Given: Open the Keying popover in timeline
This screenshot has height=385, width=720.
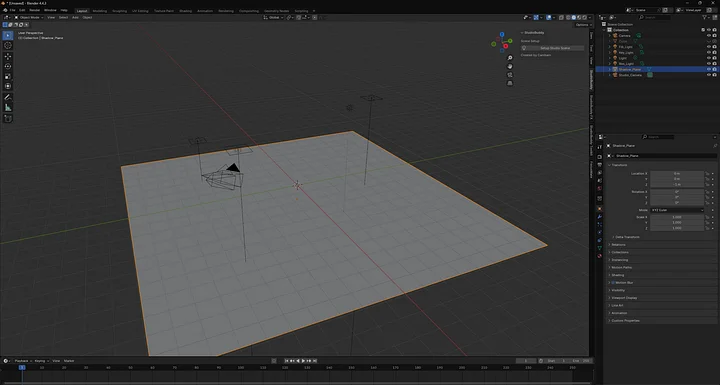Looking at the screenshot, I should 41,361.
